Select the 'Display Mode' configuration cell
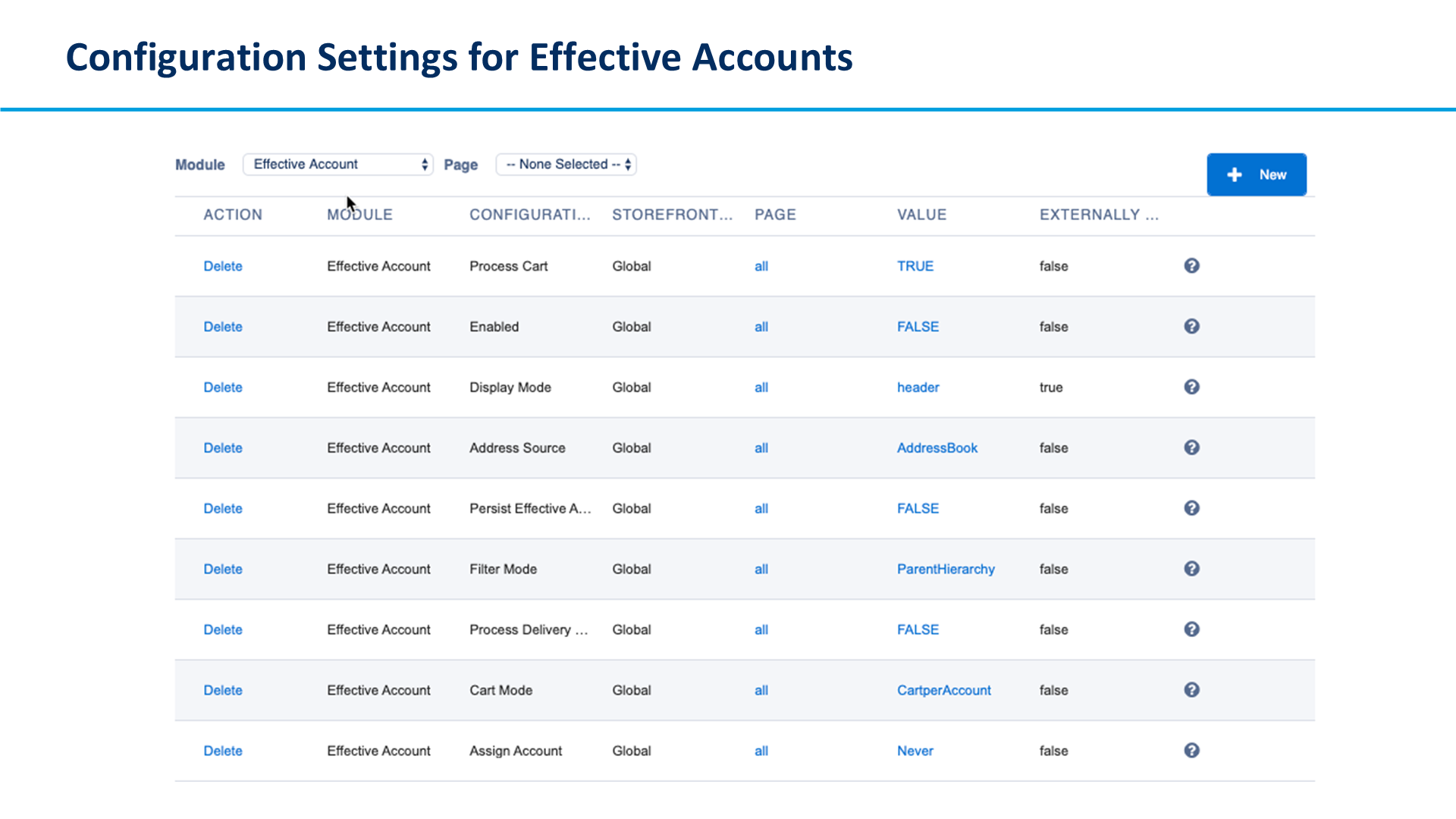 click(510, 388)
